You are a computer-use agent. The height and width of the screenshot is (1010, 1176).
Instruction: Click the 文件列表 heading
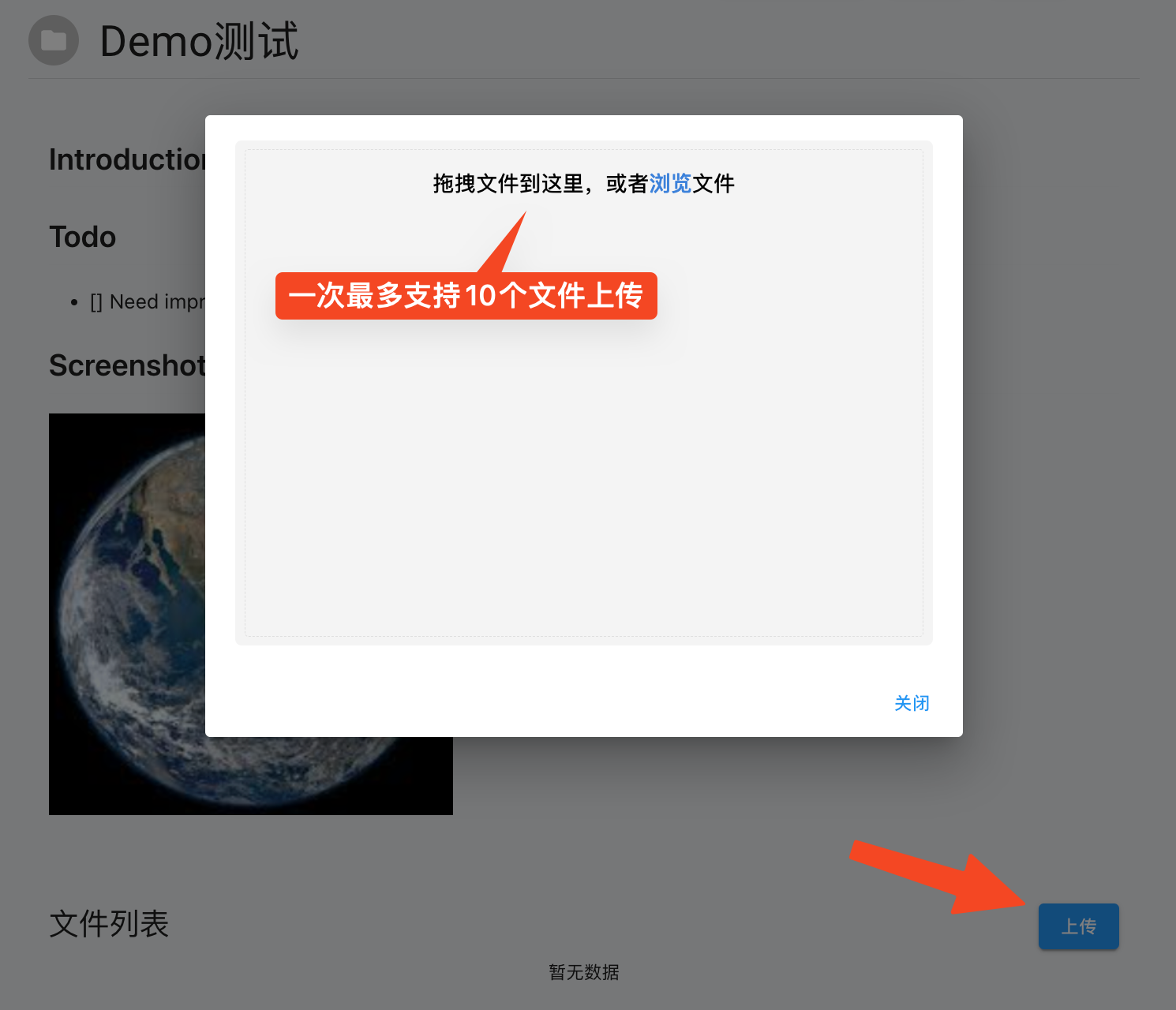point(109,924)
